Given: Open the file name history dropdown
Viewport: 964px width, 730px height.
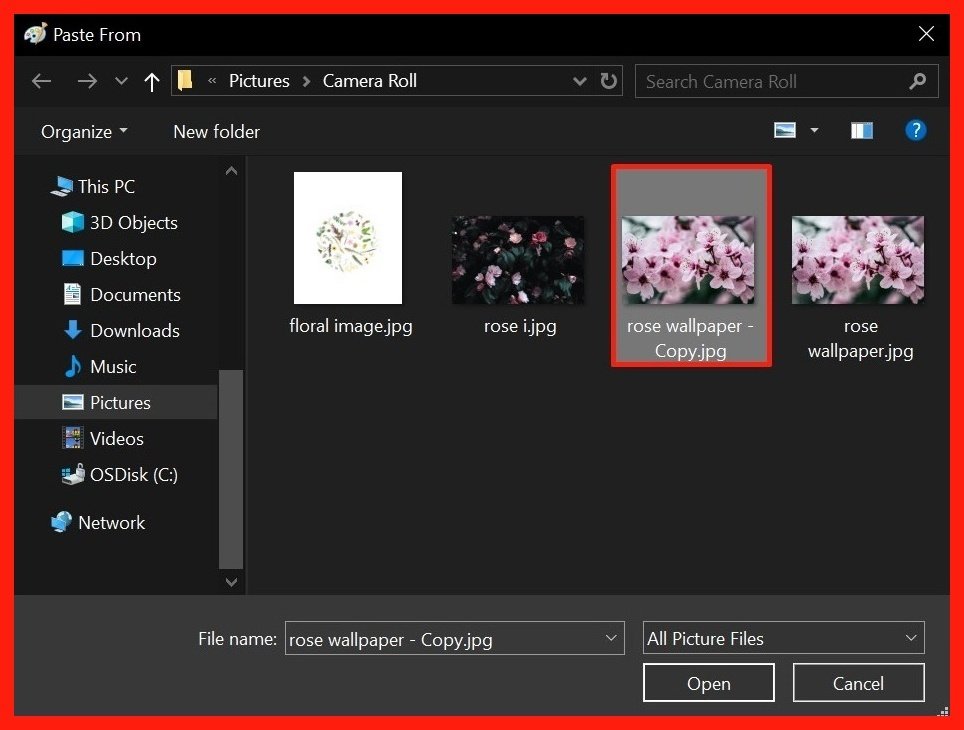Looking at the screenshot, I should 611,638.
